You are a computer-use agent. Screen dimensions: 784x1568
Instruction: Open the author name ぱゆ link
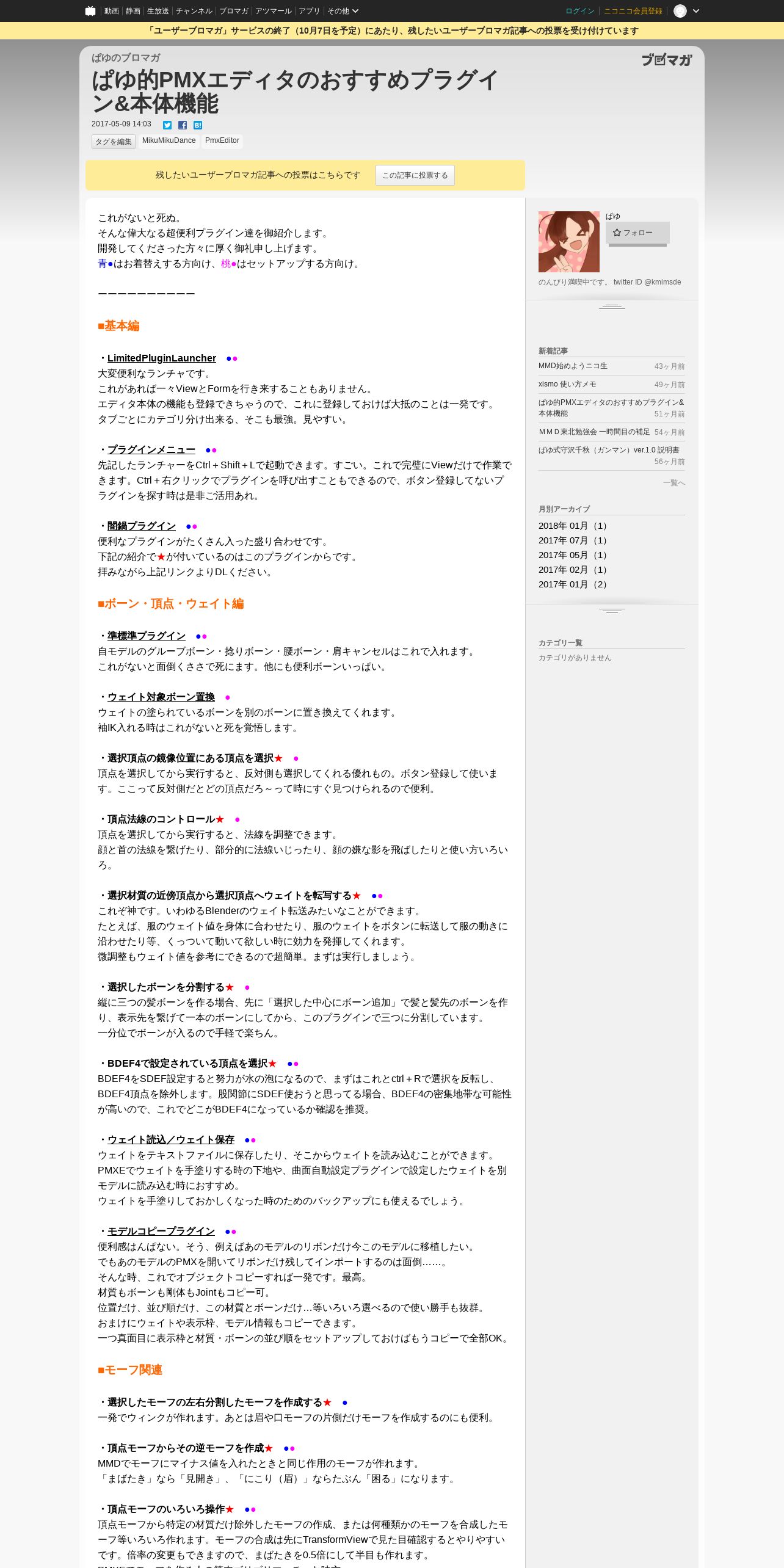coord(613,216)
